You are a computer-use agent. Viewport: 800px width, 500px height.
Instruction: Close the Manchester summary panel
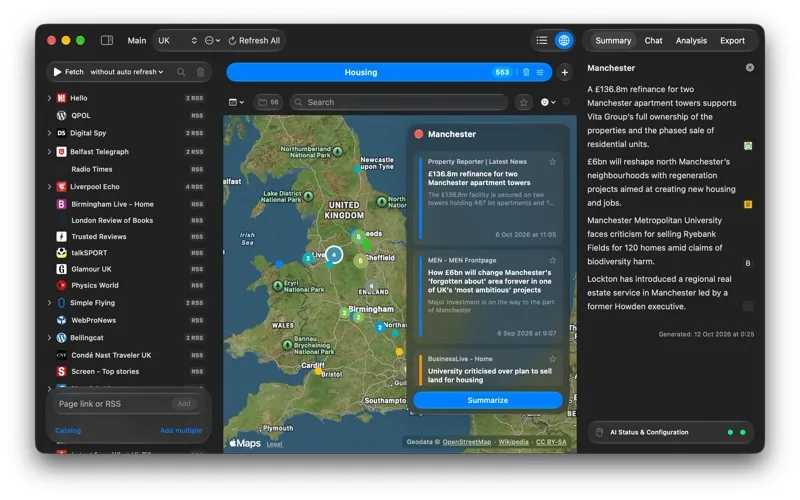[749, 67]
